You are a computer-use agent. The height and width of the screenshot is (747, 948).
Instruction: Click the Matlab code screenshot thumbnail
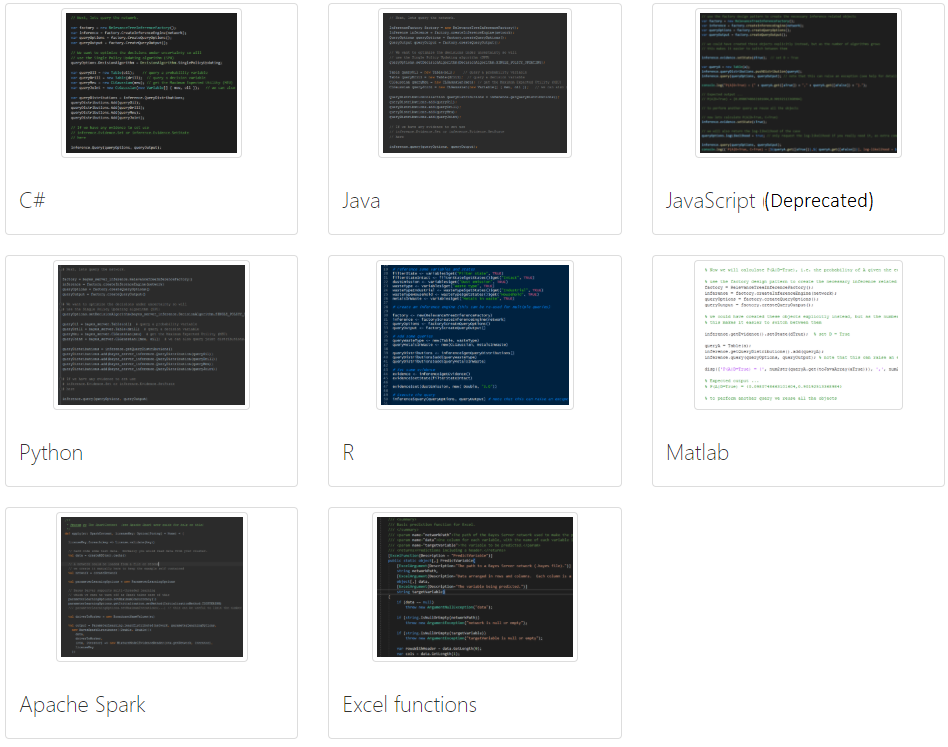pos(798,335)
